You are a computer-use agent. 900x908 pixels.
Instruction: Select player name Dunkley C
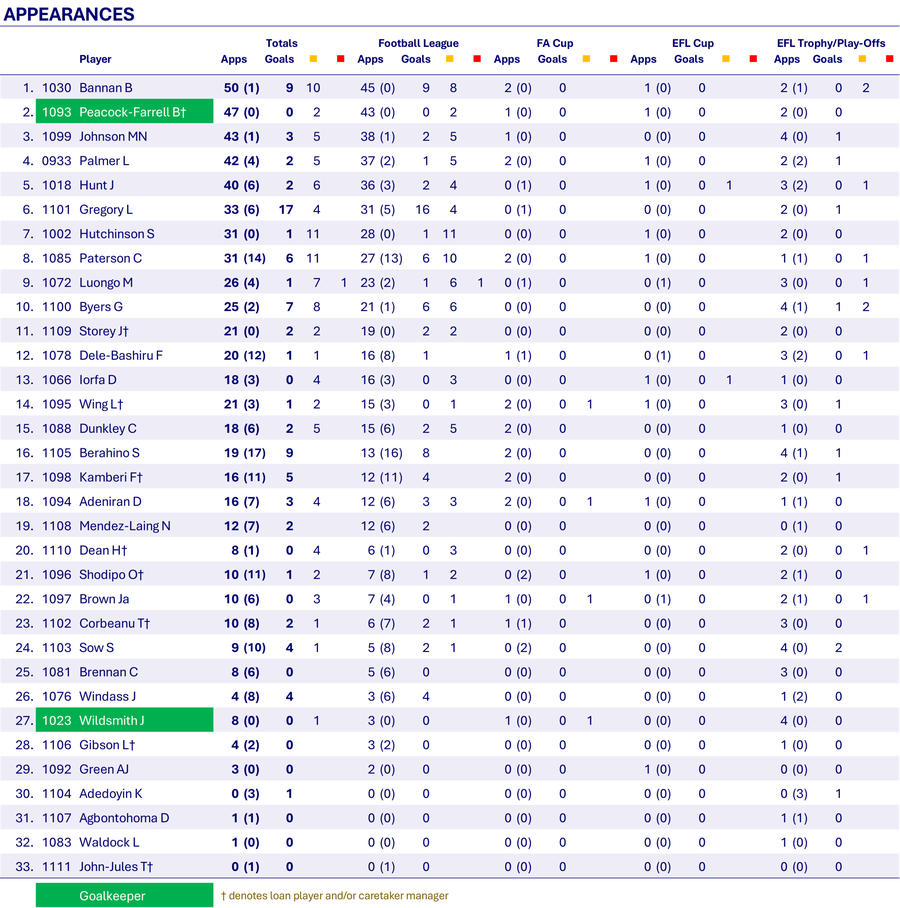[x=108, y=429]
